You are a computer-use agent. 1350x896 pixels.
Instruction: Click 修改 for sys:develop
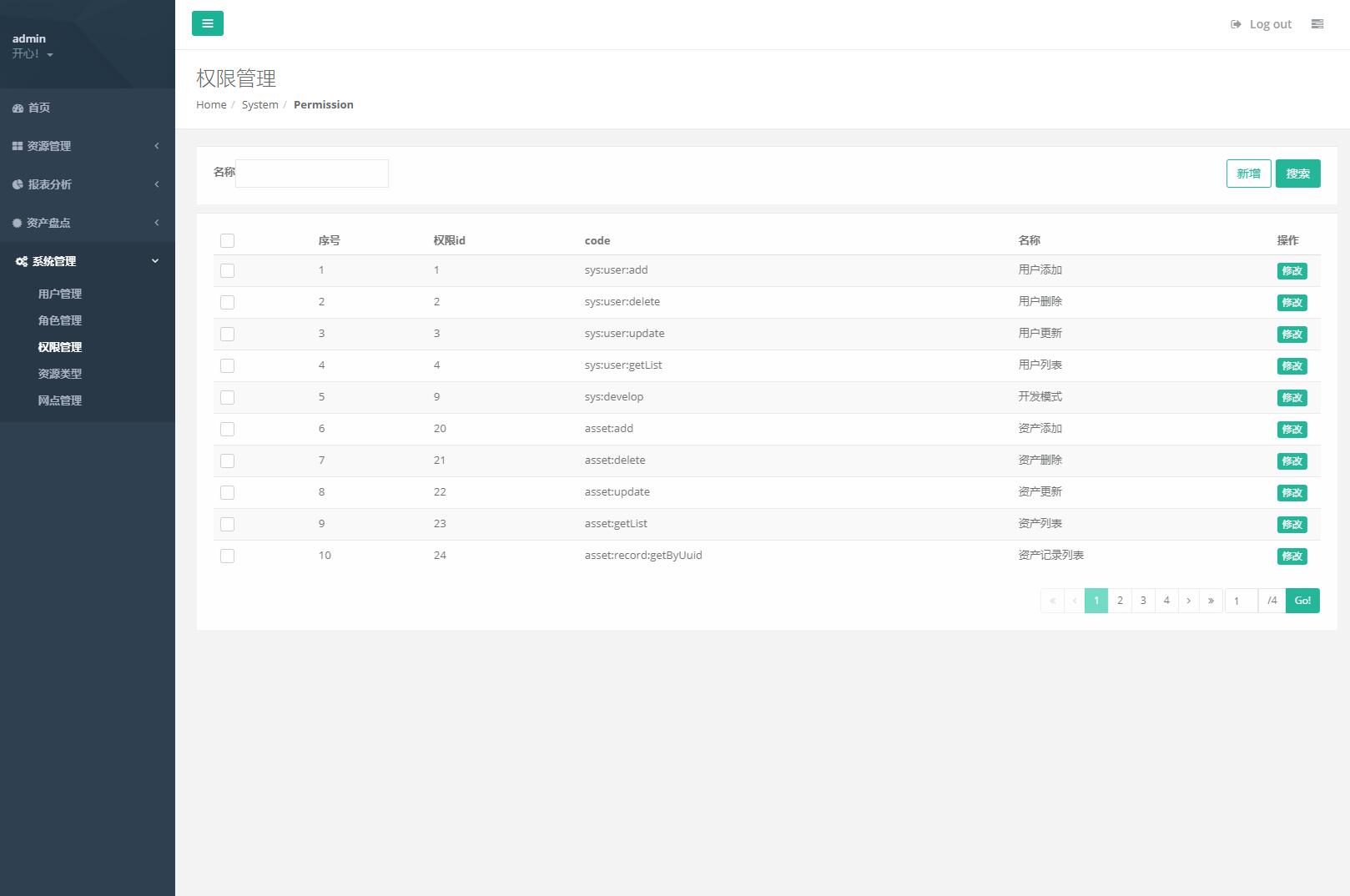pos(1292,398)
